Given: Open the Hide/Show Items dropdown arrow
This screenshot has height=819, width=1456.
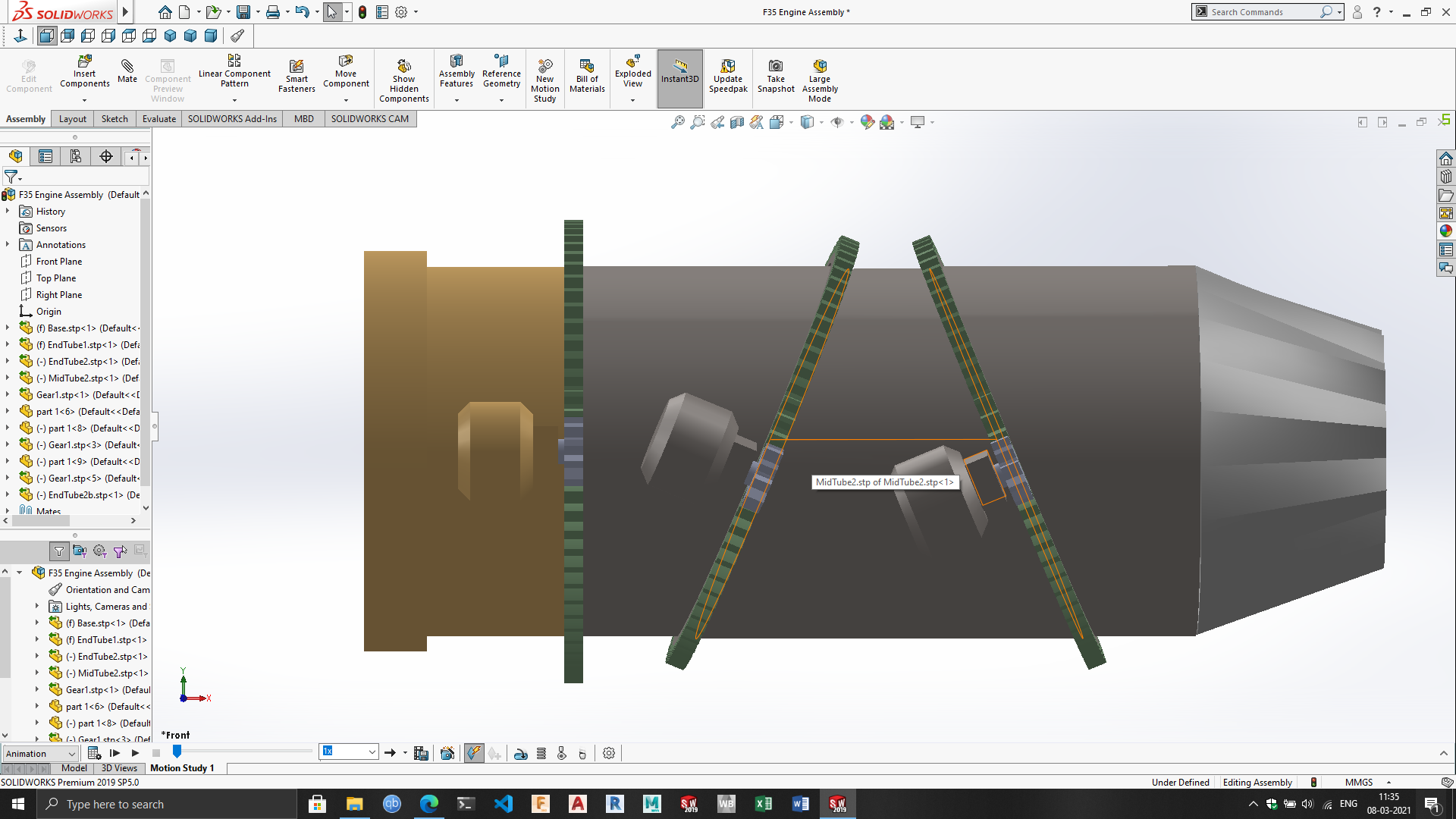Looking at the screenshot, I should pos(852,122).
